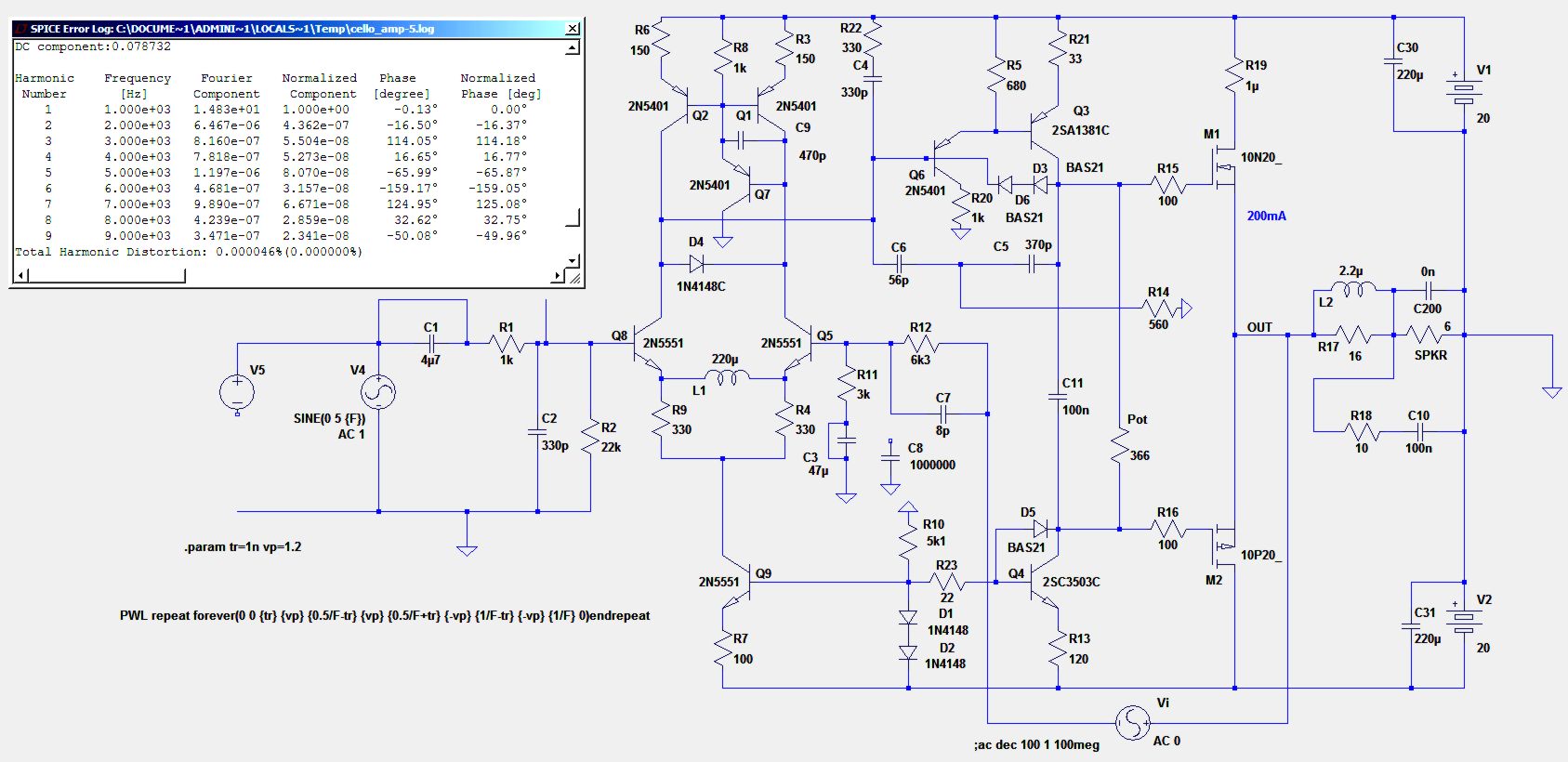Select the Q2 2N5401 transistor symbol

tap(675, 105)
